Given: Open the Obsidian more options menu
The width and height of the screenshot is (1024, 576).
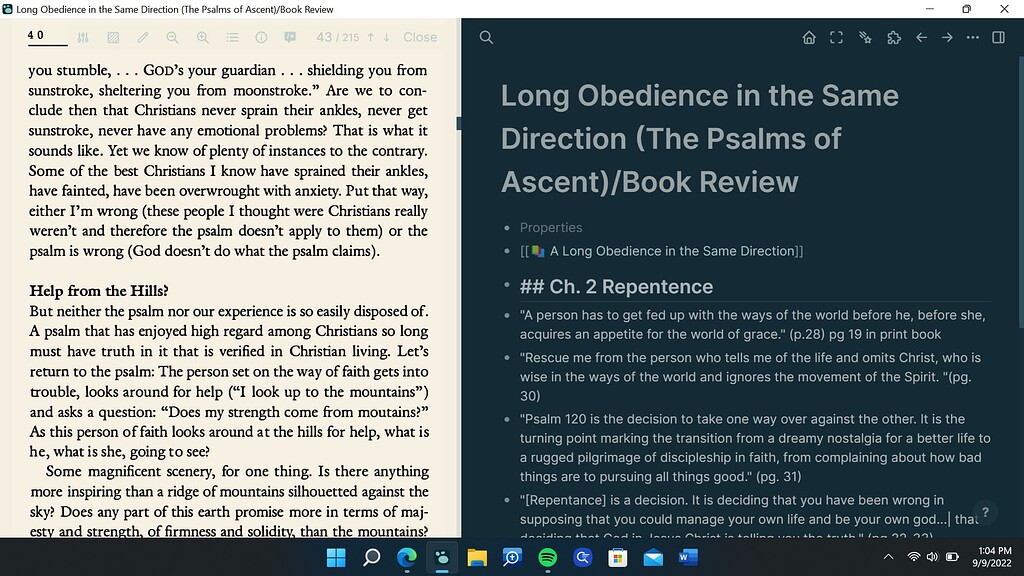Looking at the screenshot, I should [972, 37].
